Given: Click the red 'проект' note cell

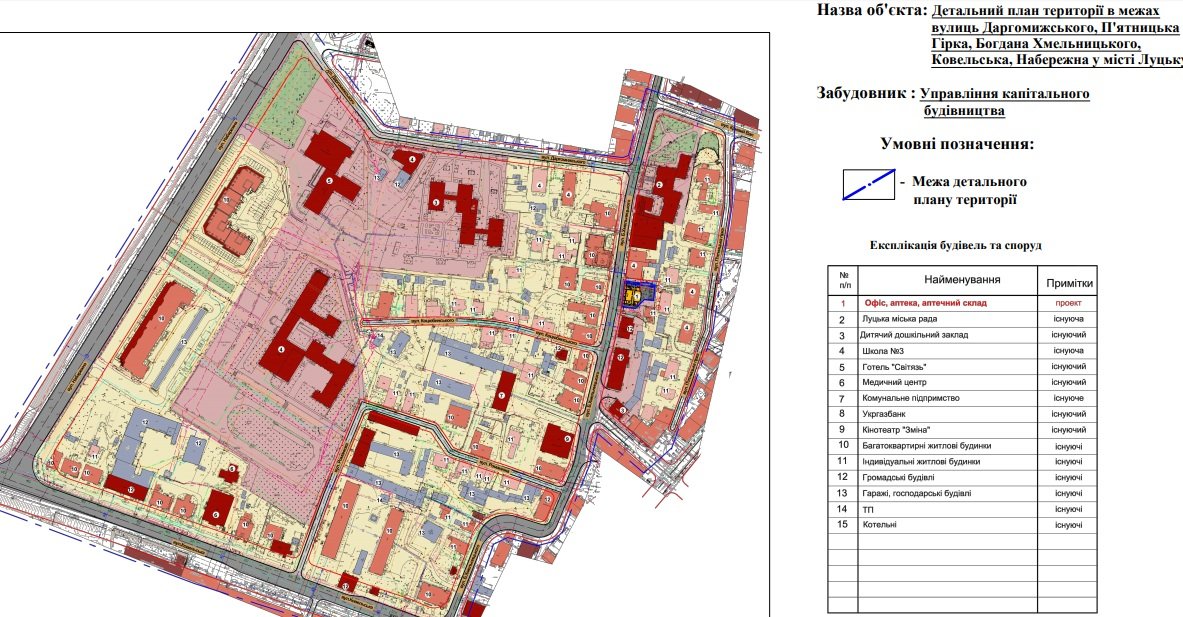Looking at the screenshot, I should point(1068,303).
